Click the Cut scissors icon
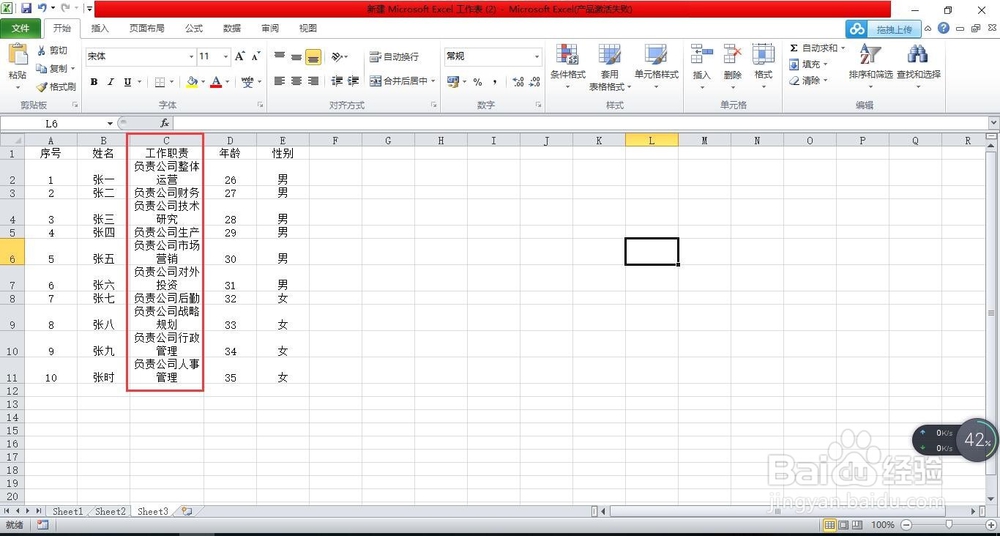This screenshot has width=1000, height=536. pos(42,51)
